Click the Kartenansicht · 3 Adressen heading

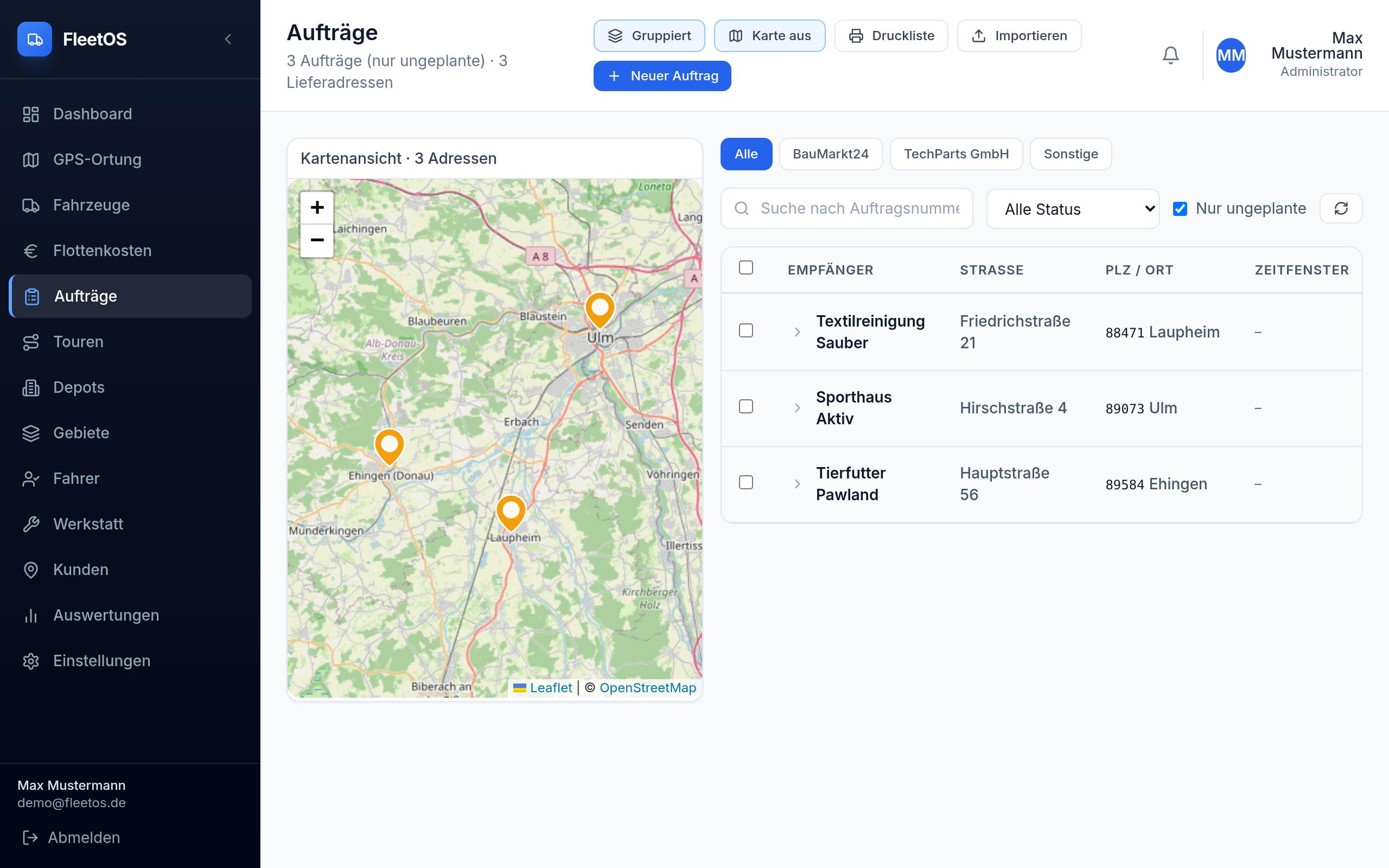398,158
